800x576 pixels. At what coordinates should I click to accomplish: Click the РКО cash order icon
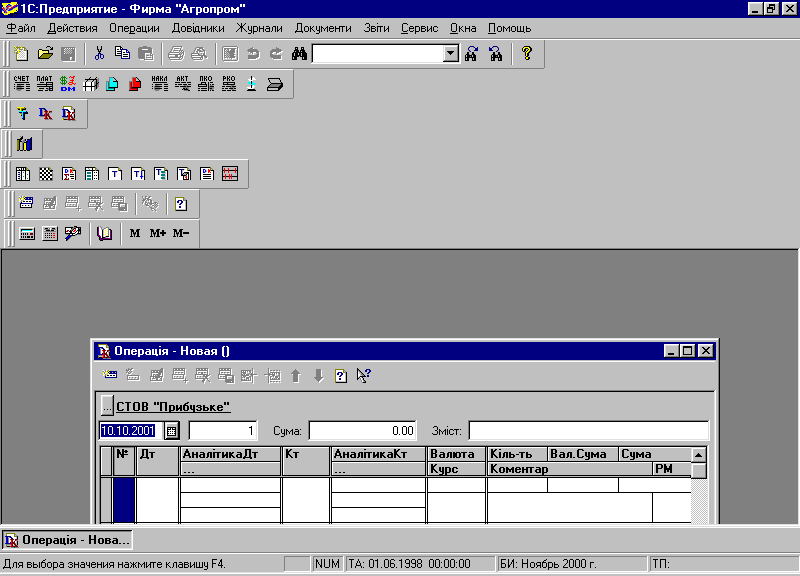tap(229, 84)
